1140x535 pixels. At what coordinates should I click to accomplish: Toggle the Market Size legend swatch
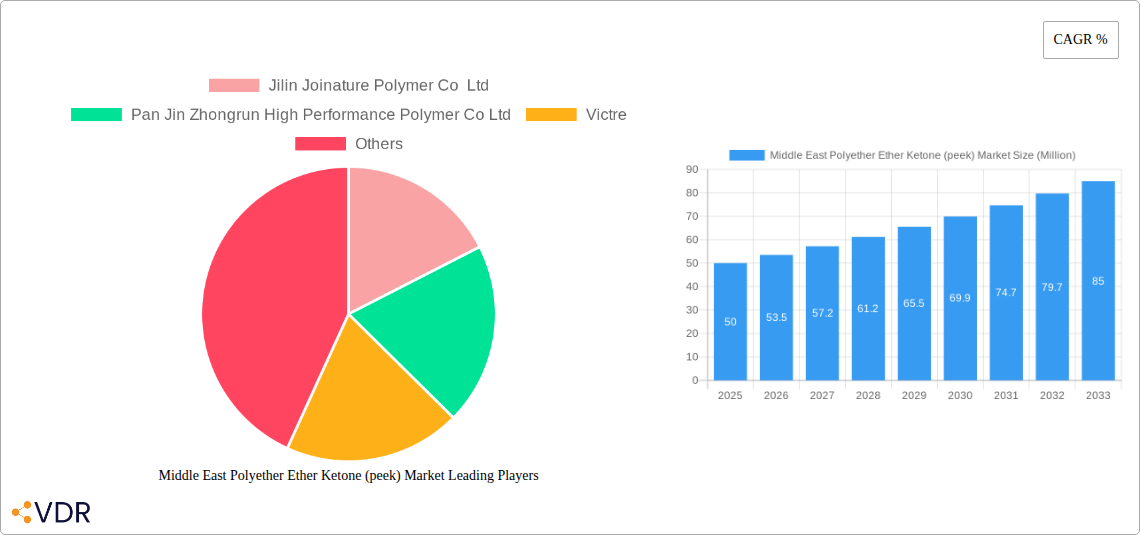click(x=747, y=155)
